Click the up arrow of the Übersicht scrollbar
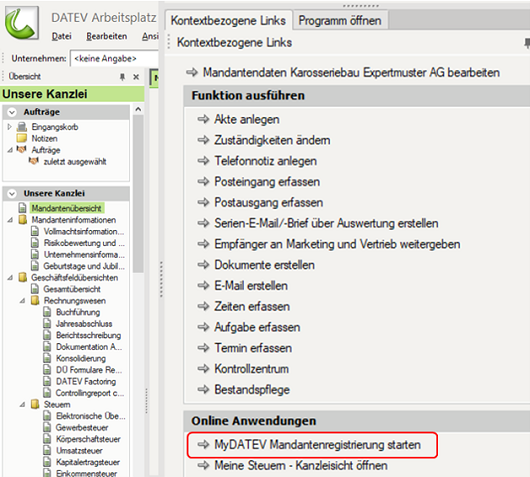This screenshot has width=530, height=477. pos(138,109)
